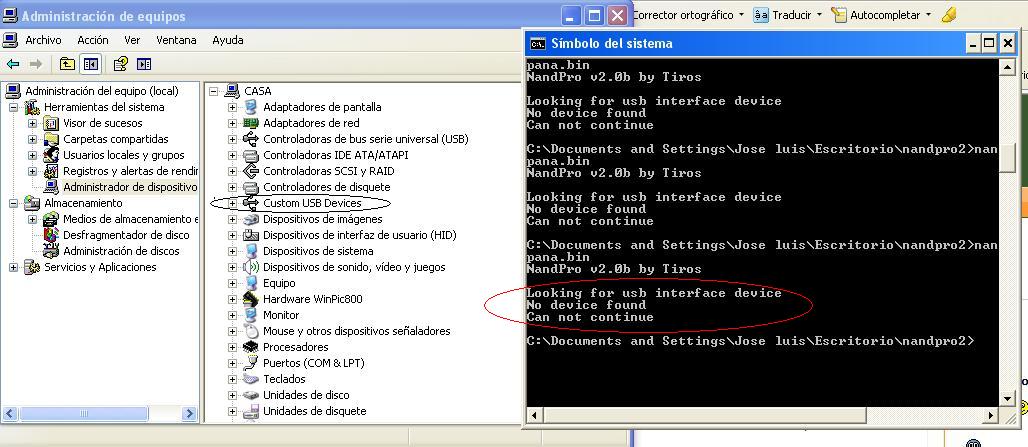The image size is (1028, 447).
Task: Expand the Puertos (COM & LPT) node
Action: pos(232,363)
